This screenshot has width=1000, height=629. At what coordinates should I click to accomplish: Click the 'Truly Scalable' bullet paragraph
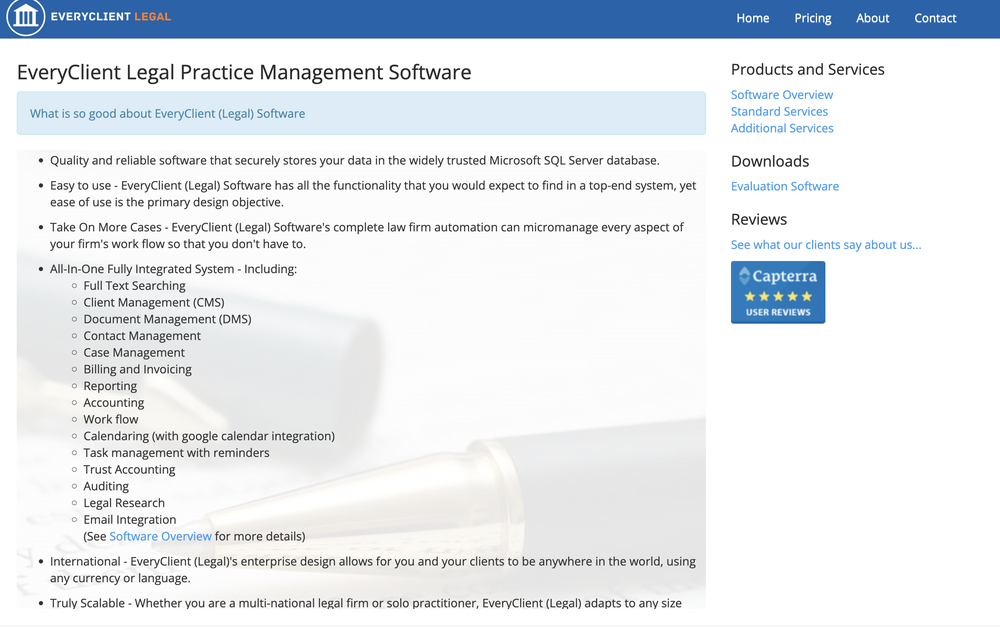click(x=365, y=603)
